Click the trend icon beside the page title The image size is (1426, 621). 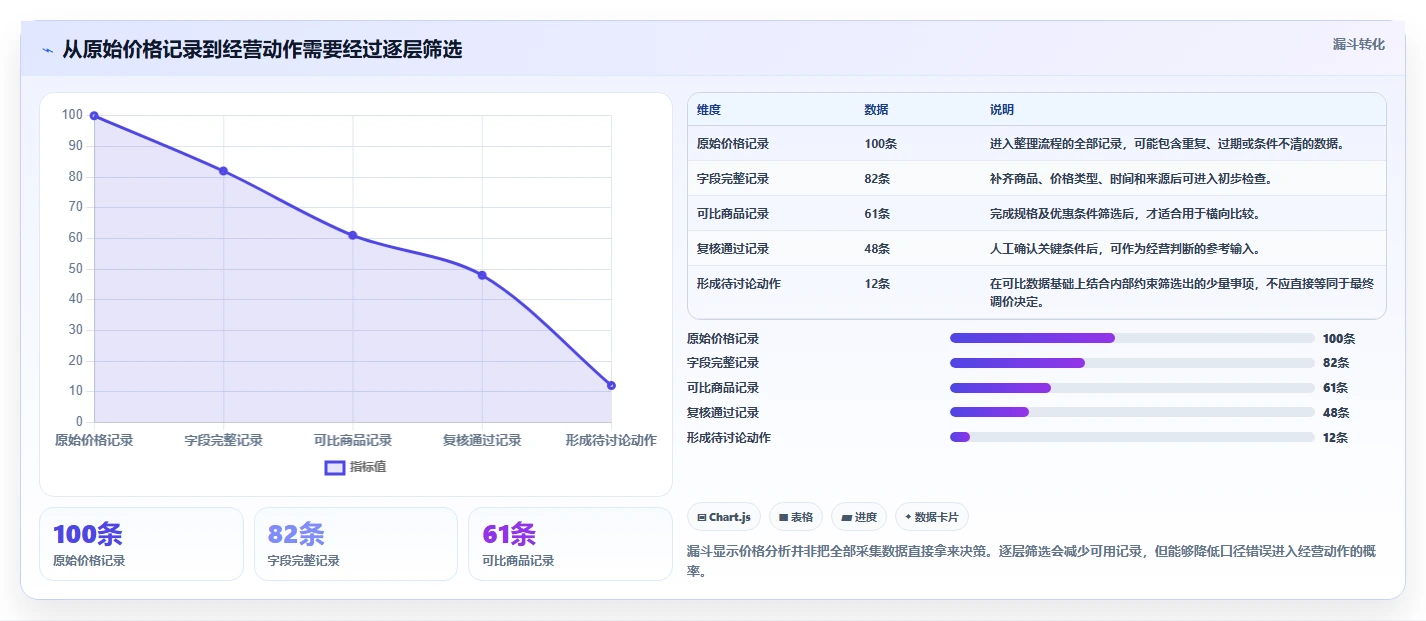pos(47,50)
